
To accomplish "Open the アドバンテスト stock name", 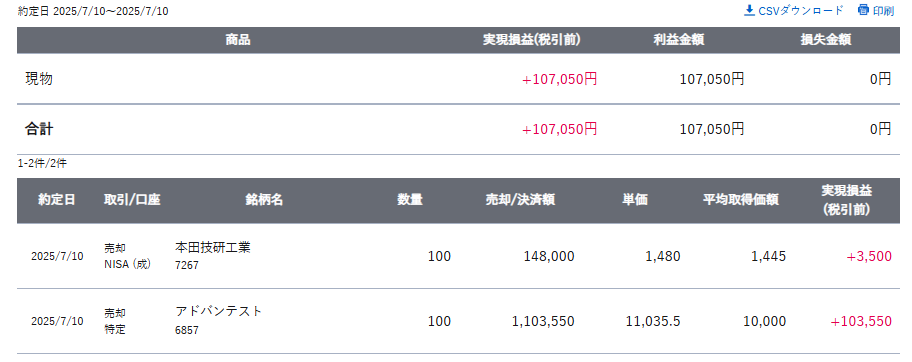I will click(x=219, y=311).
